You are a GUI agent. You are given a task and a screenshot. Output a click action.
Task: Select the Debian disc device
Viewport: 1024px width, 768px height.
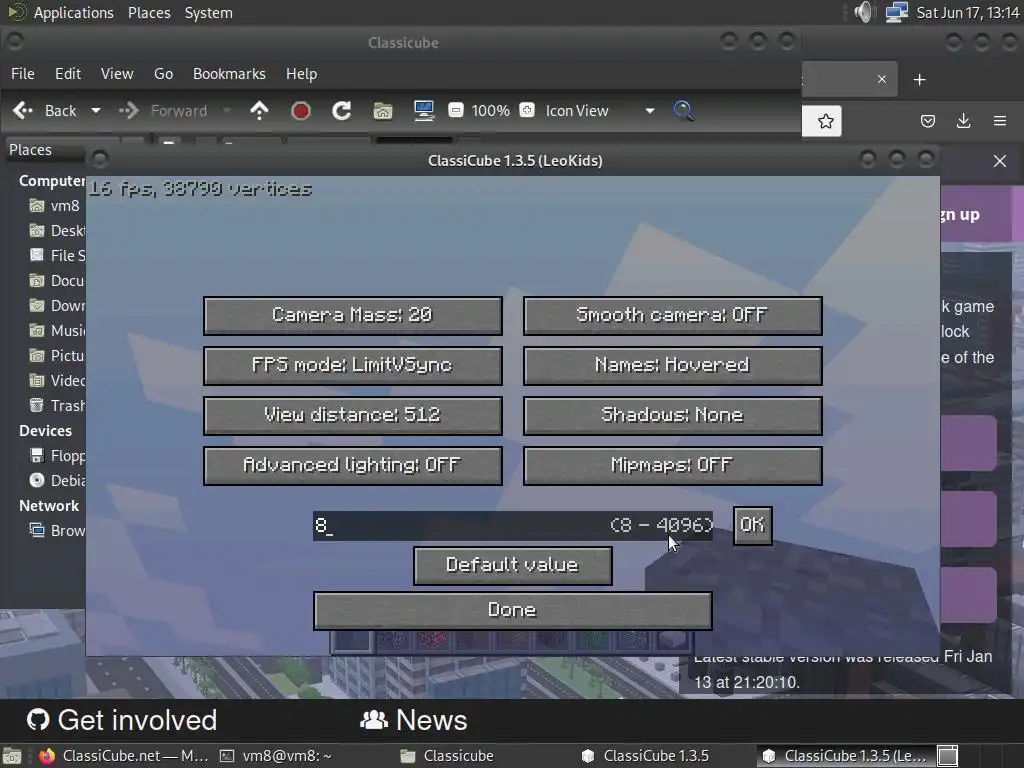pos(57,481)
